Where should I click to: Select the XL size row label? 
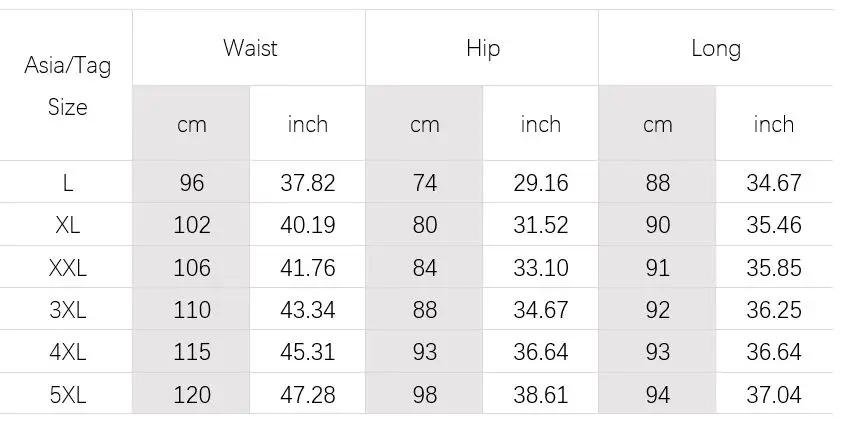coord(68,225)
